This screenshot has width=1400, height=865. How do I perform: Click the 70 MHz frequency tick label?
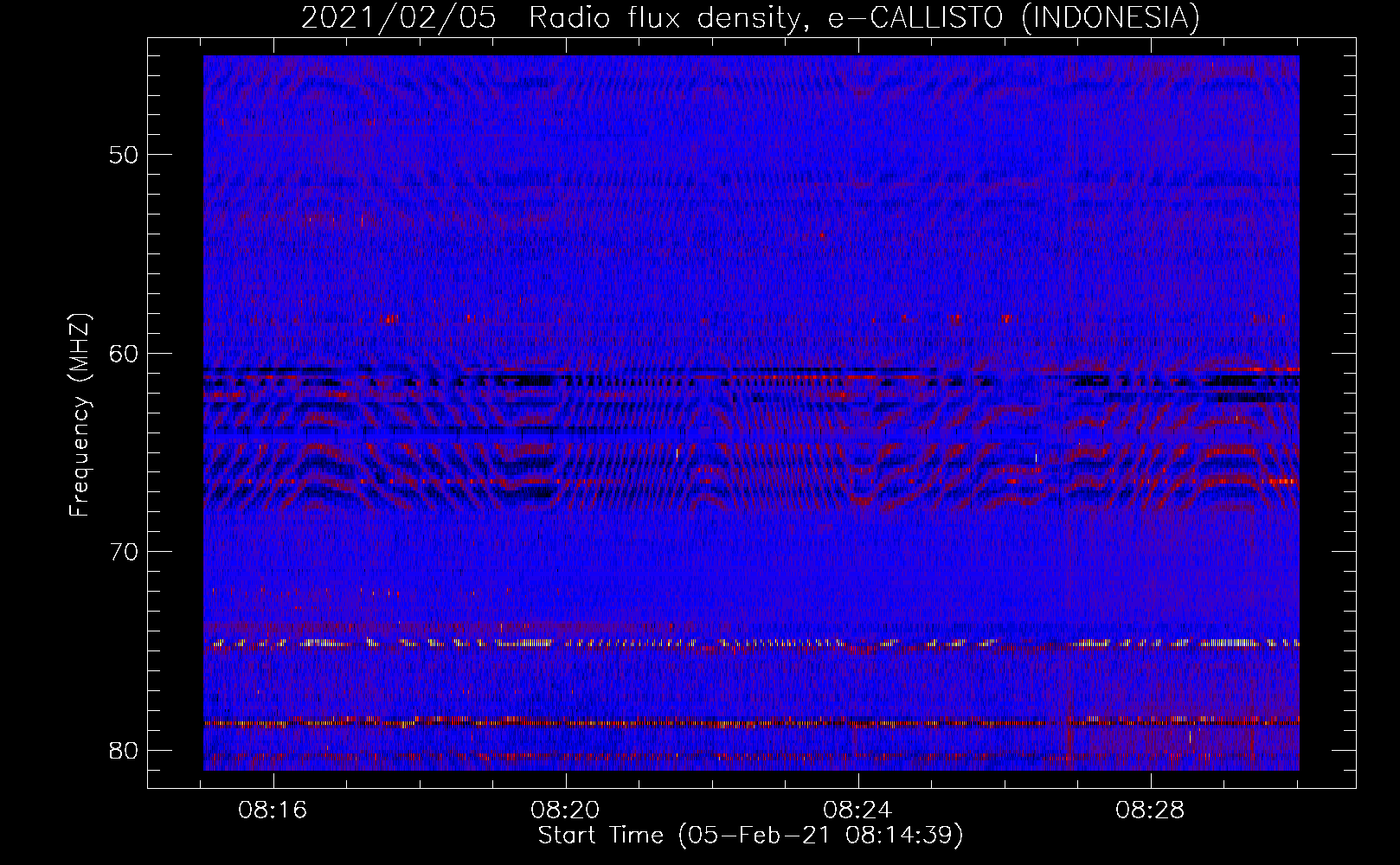coord(125,552)
